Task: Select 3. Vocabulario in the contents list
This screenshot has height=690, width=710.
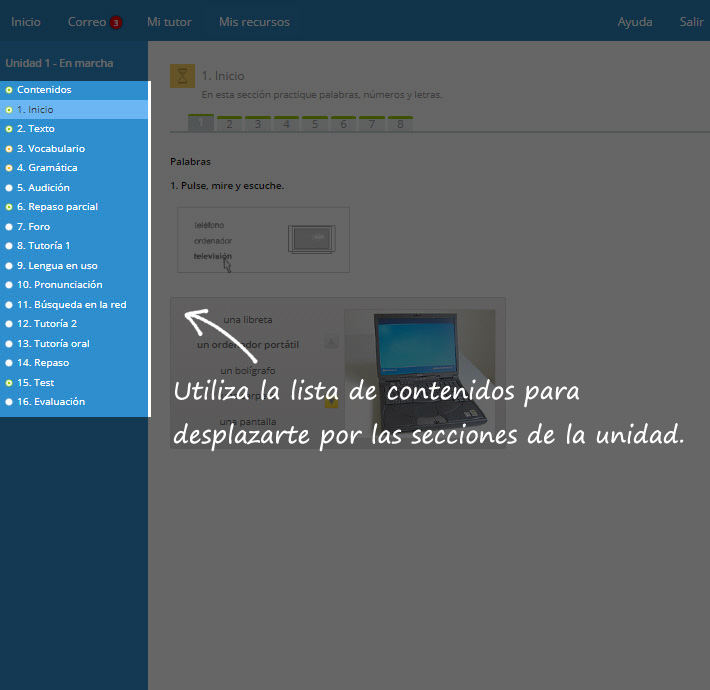Action: click(50, 149)
